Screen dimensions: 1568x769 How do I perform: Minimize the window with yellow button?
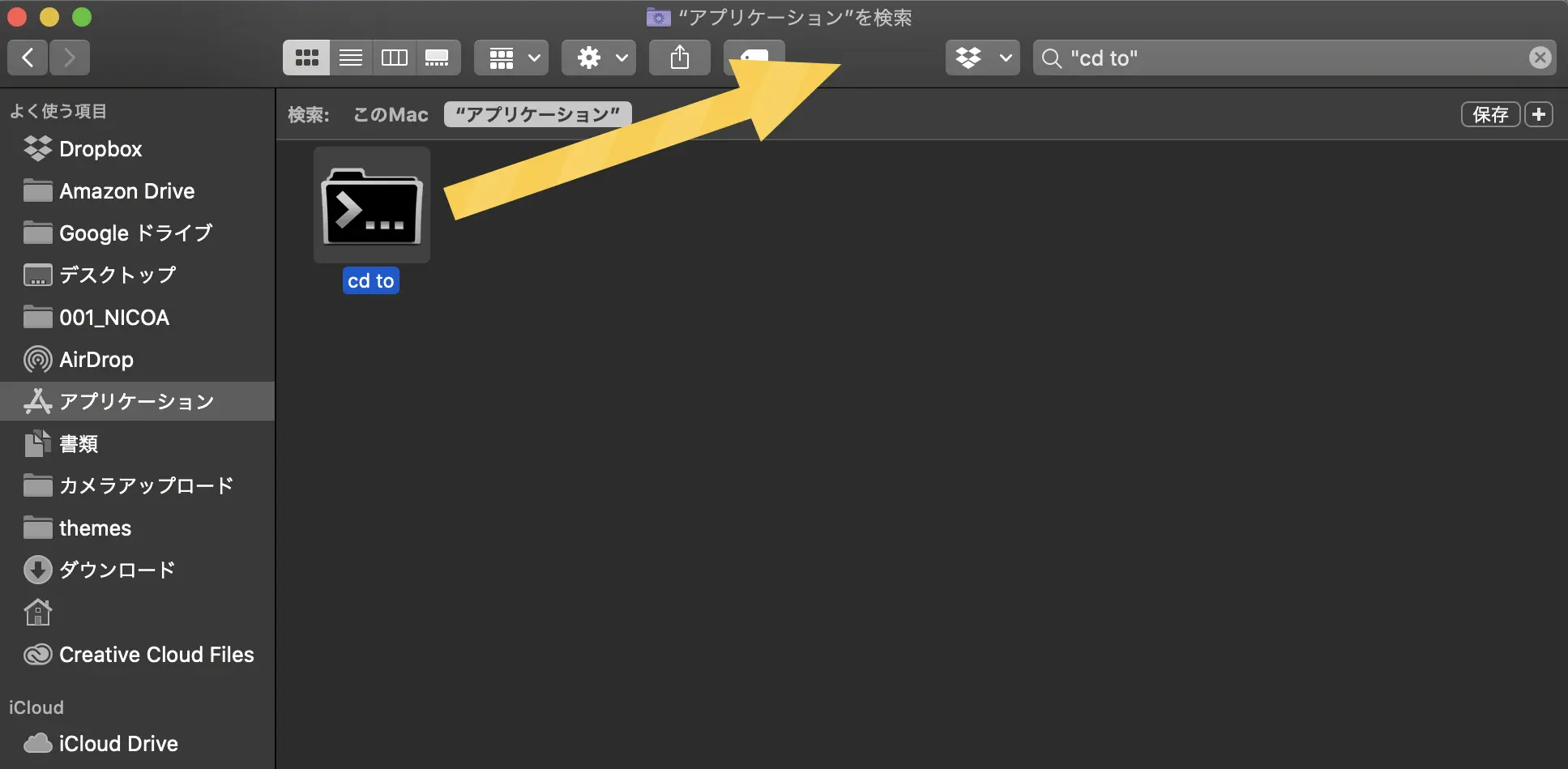(x=49, y=17)
